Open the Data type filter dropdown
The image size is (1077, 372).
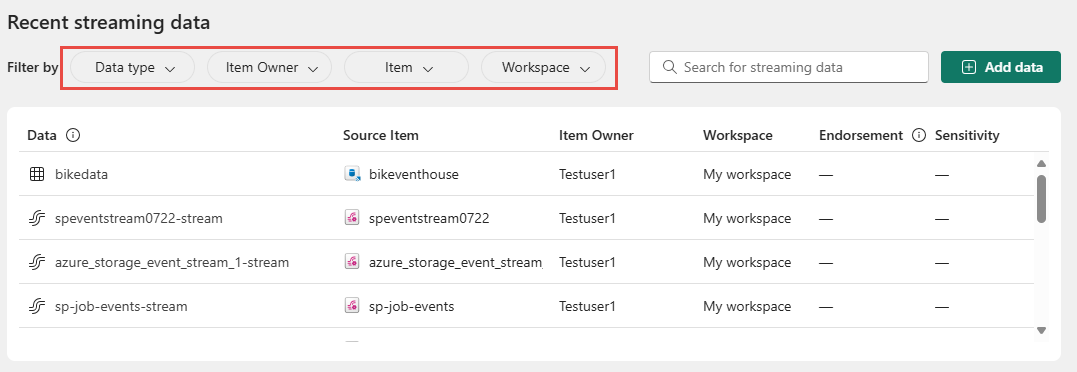133,67
